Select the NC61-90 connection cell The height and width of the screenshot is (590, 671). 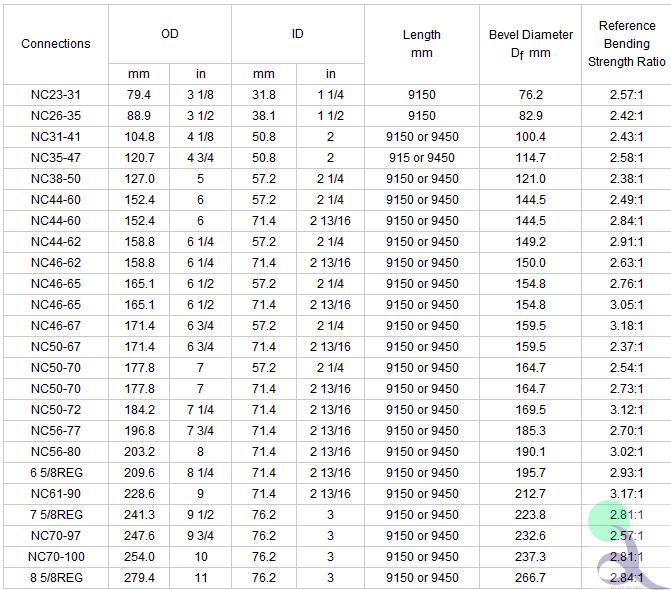coord(56,494)
